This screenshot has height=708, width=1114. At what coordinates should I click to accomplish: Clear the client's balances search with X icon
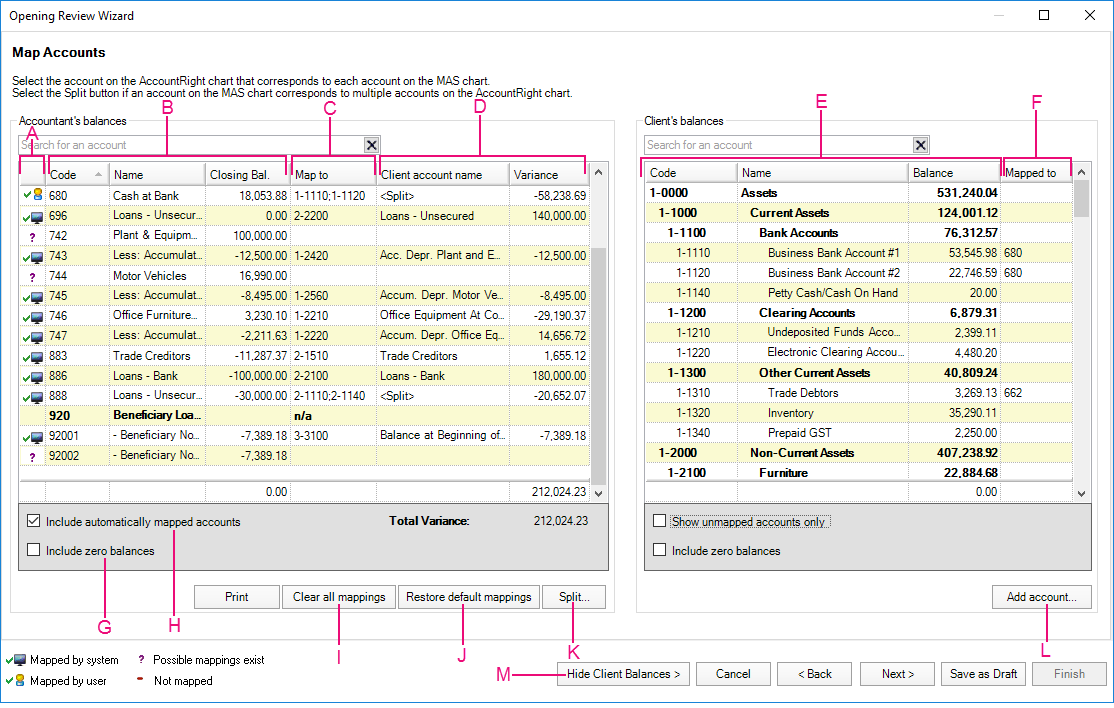pyautogui.click(x=921, y=145)
